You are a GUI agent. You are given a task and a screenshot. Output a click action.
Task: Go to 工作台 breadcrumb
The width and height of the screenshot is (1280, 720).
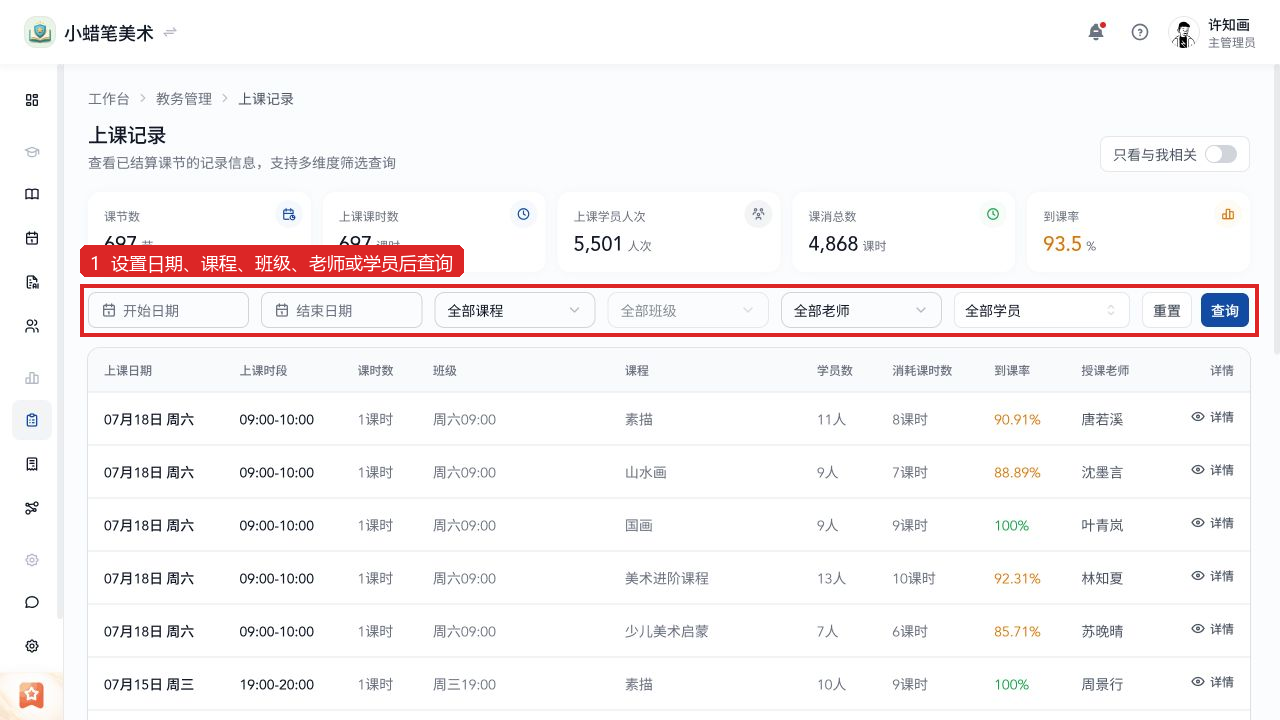click(x=108, y=99)
